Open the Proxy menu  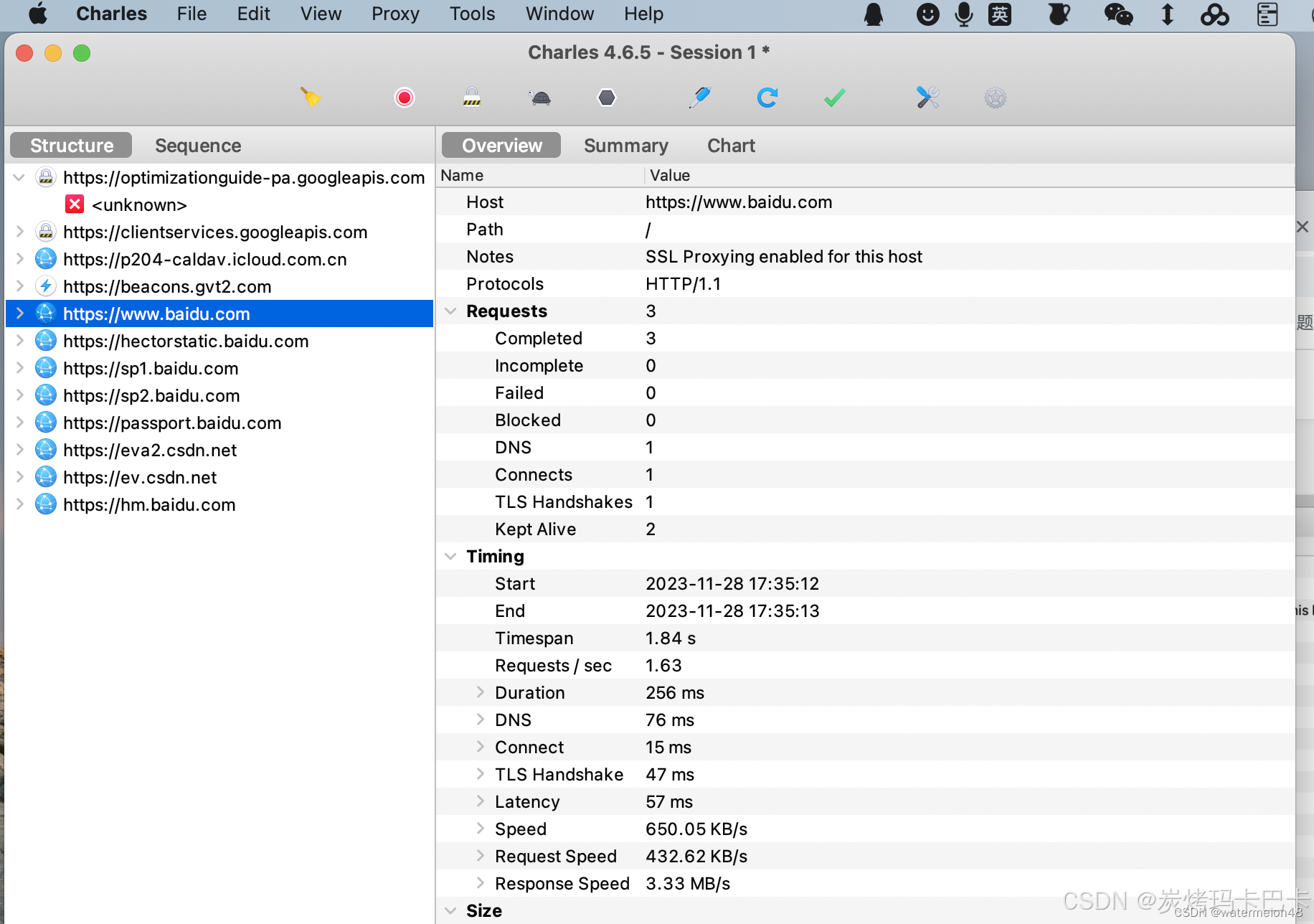[395, 14]
